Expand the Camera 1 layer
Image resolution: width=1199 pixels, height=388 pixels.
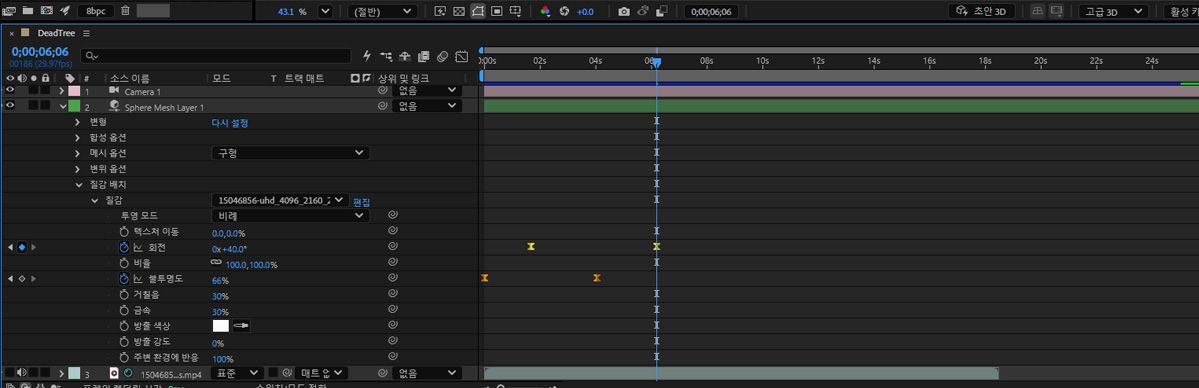[x=62, y=91]
